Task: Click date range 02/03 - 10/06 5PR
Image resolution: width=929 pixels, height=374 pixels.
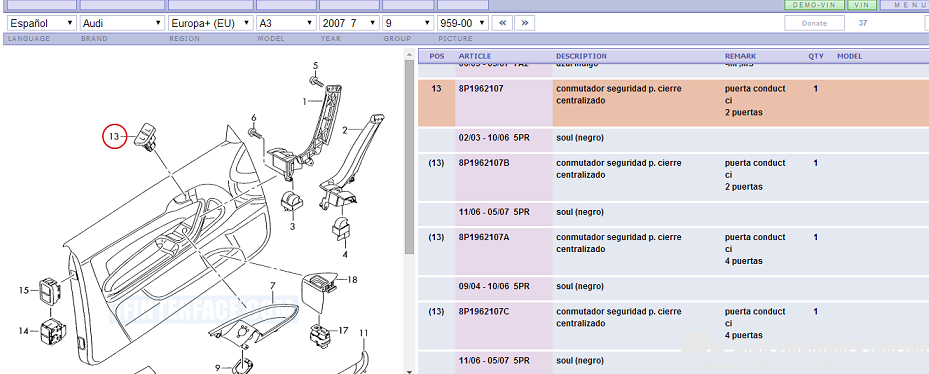Action: coord(494,138)
